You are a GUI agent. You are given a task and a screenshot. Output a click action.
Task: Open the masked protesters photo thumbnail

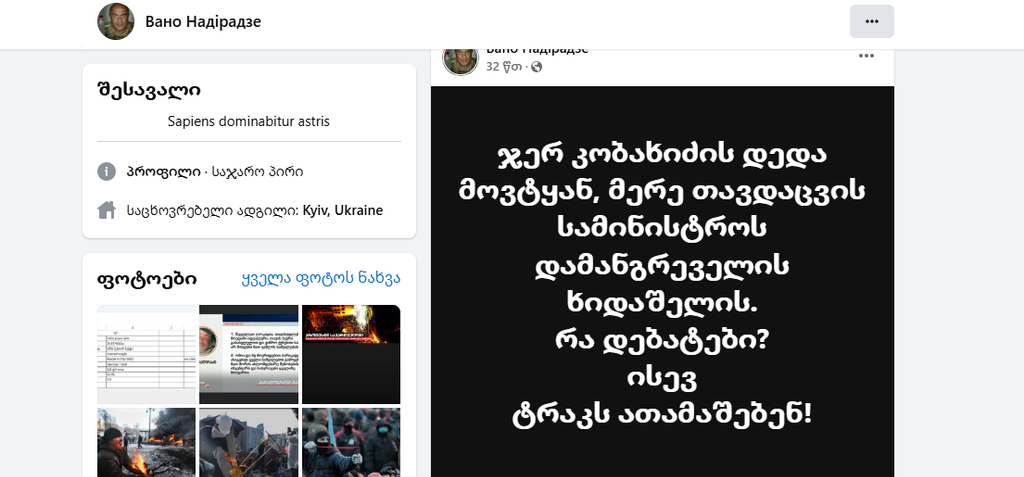coord(351,442)
